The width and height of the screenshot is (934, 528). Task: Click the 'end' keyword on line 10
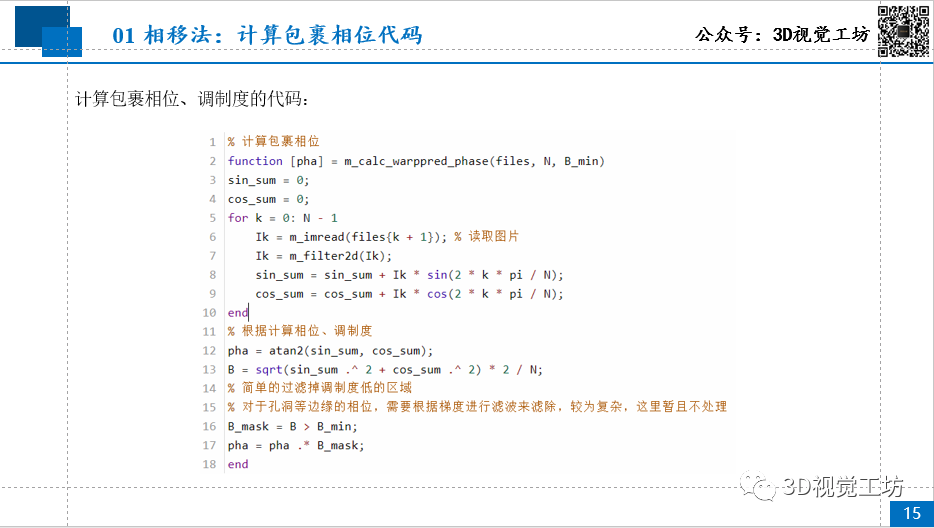[238, 313]
